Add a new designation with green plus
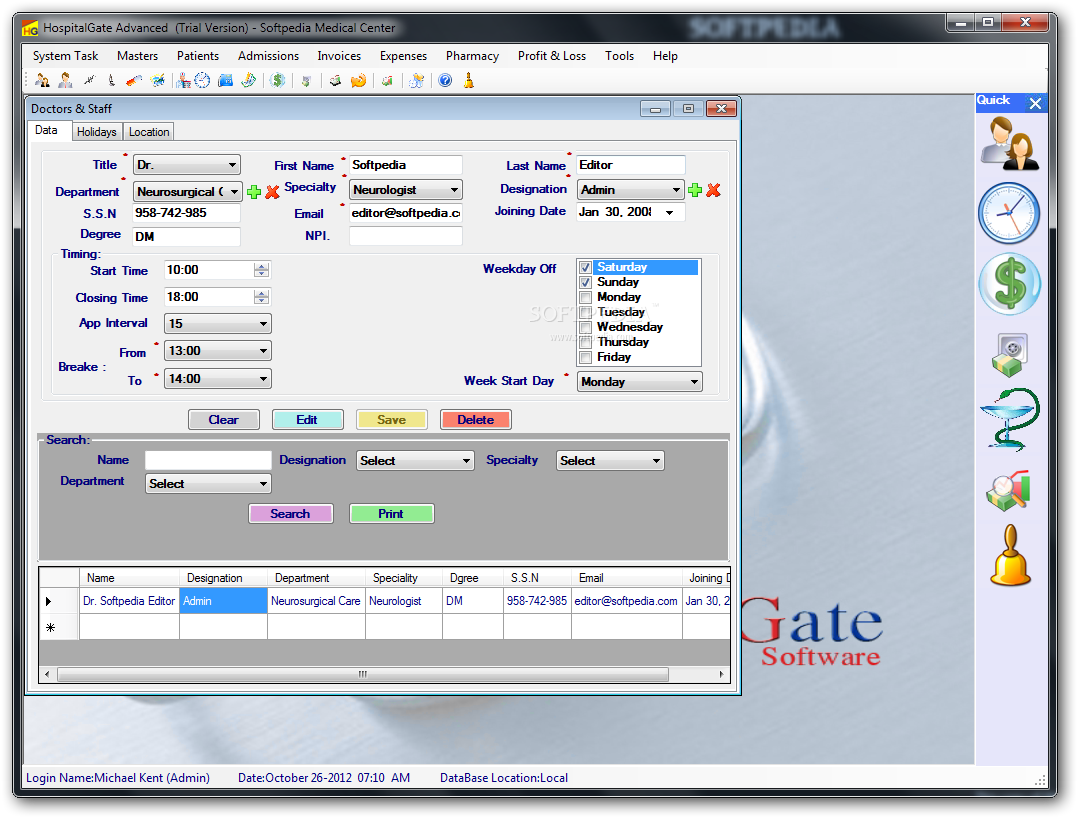Image resolution: width=1078 pixels, height=818 pixels. (695, 190)
